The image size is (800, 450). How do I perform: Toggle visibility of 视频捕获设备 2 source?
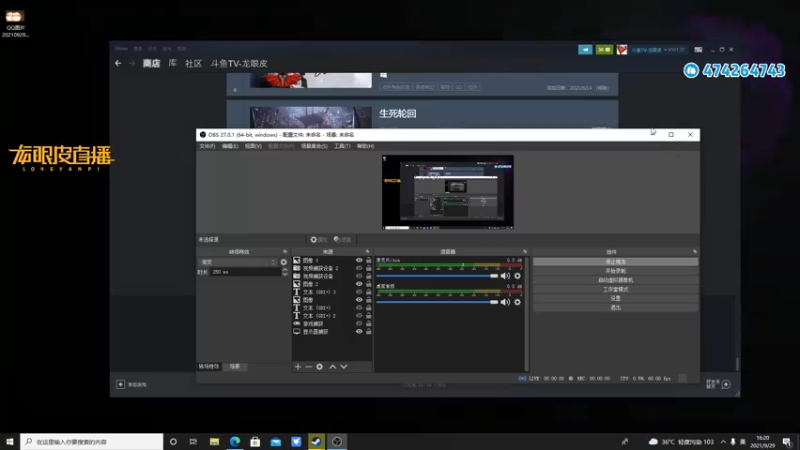pyautogui.click(x=359, y=268)
